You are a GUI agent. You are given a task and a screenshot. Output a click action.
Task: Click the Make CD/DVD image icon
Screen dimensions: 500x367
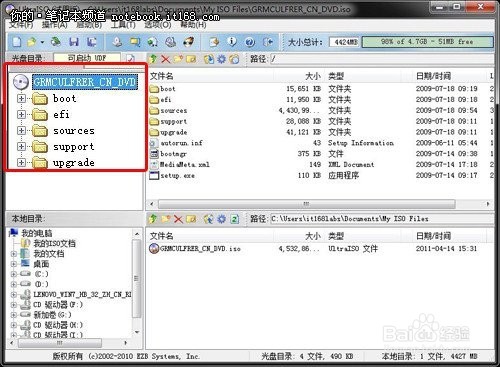pyautogui.click(x=117, y=42)
